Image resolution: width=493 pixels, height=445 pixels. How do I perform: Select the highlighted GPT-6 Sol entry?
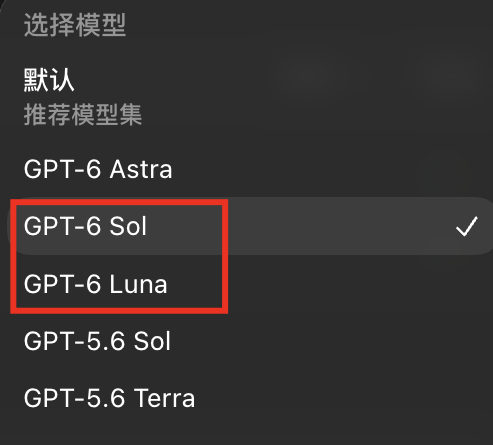(250, 226)
